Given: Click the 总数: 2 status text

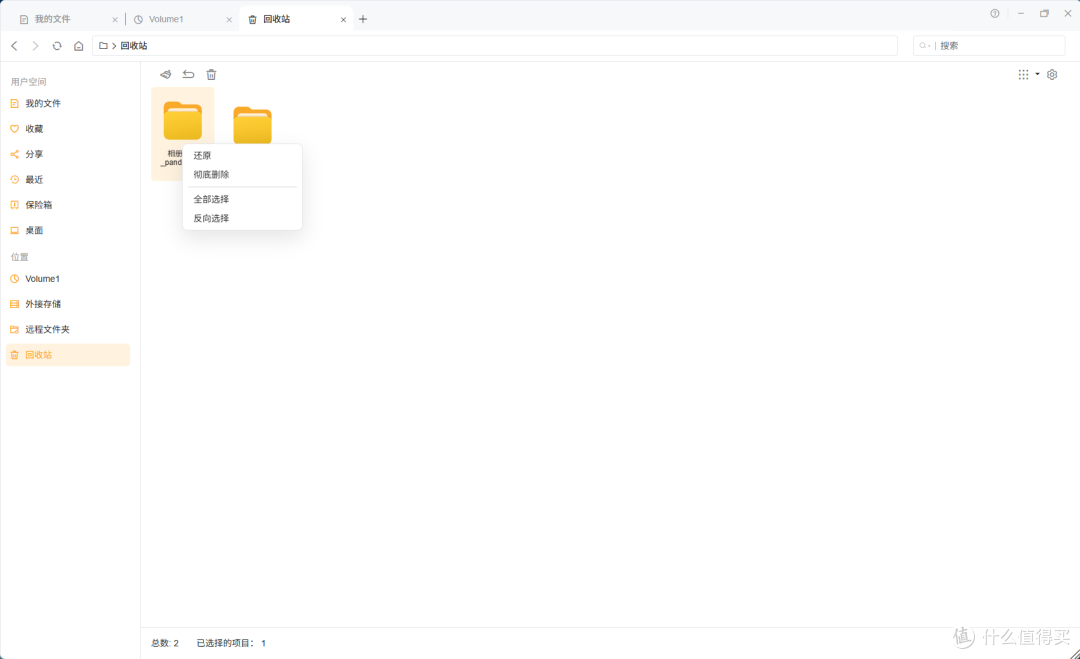Looking at the screenshot, I should 165,643.
